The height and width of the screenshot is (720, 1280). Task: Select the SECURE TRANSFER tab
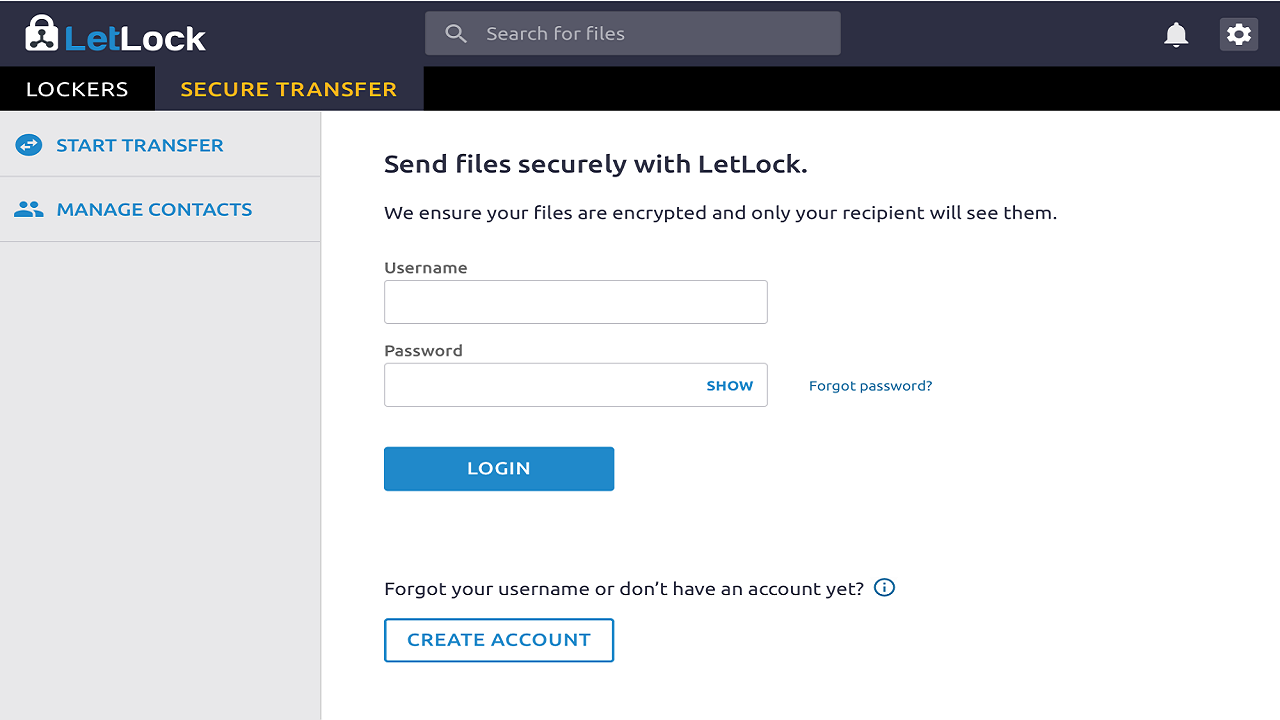click(289, 89)
